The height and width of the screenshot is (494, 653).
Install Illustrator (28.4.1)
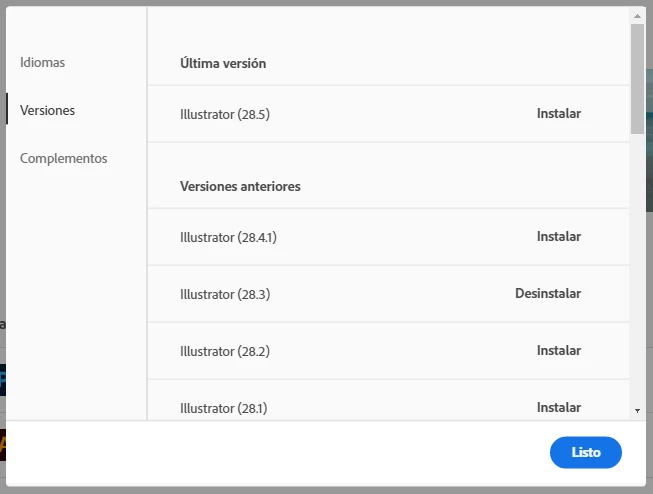pyautogui.click(x=558, y=236)
